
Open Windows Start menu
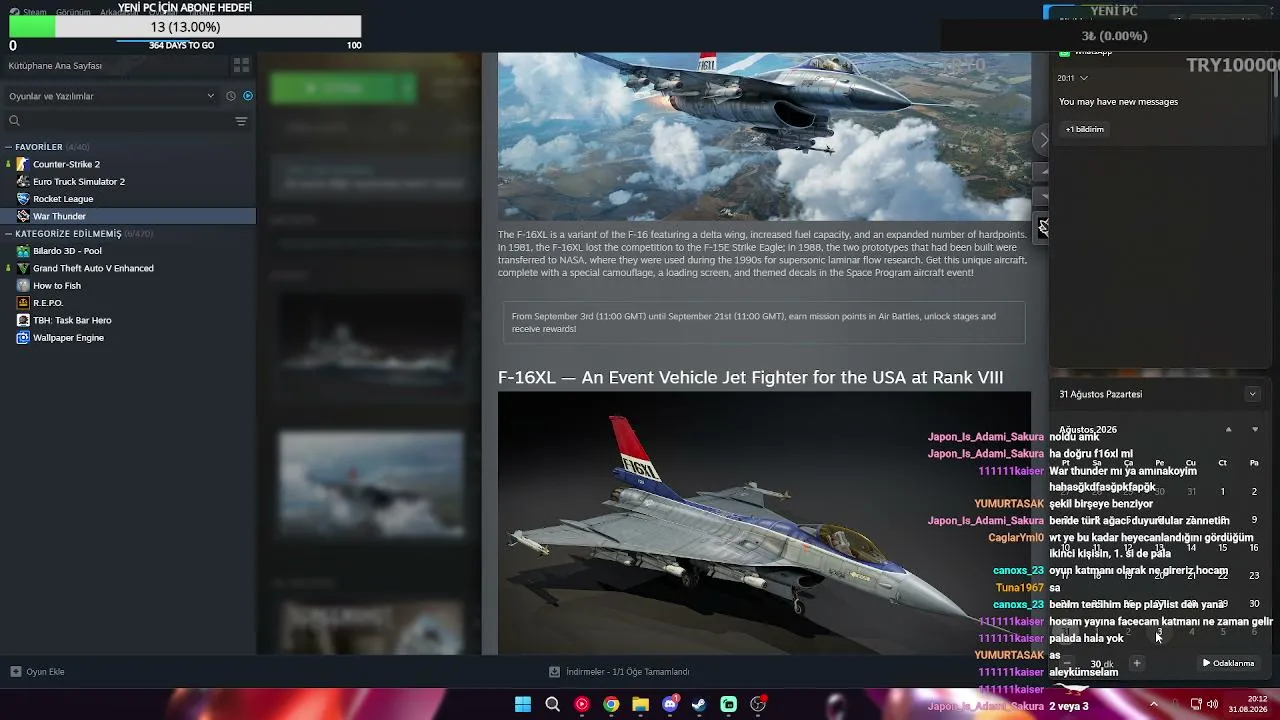(x=523, y=704)
